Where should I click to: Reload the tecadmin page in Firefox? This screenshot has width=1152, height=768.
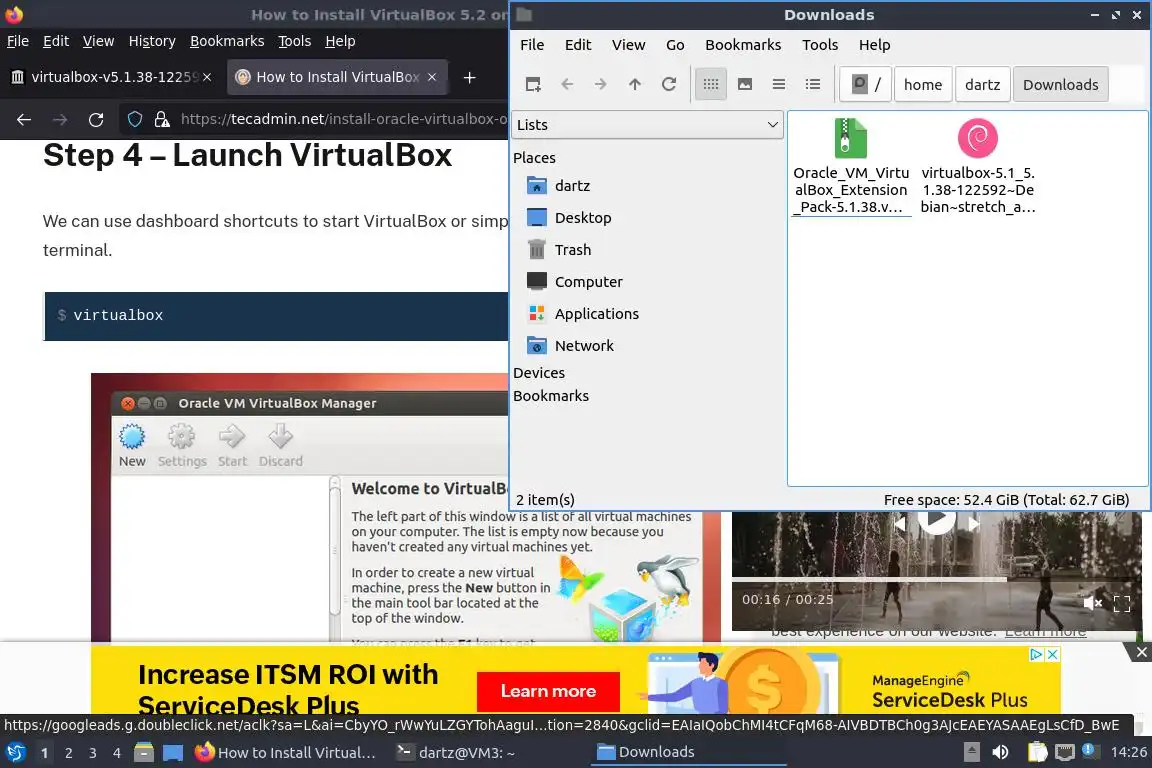tap(96, 119)
